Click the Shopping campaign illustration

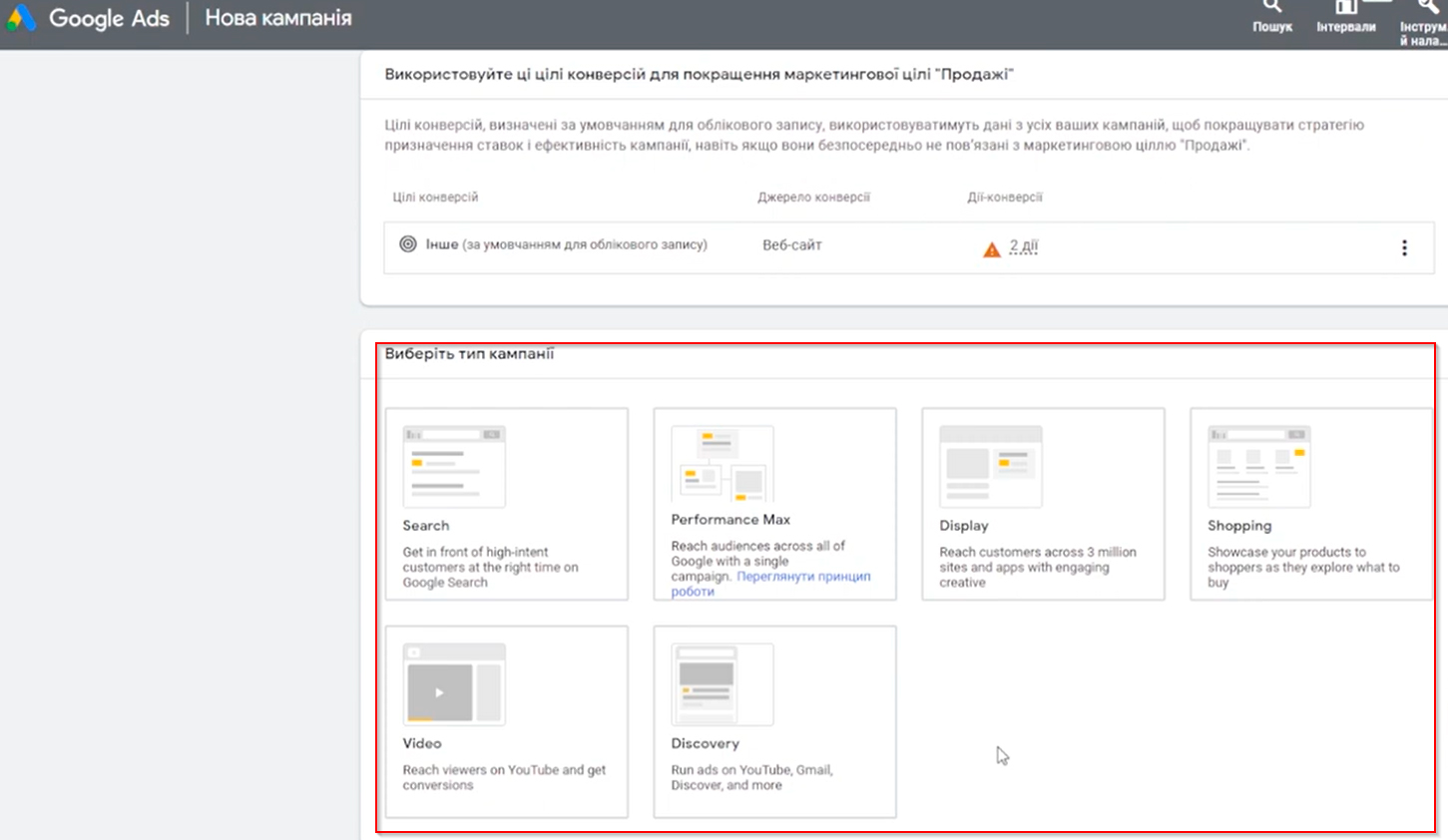pos(1259,466)
